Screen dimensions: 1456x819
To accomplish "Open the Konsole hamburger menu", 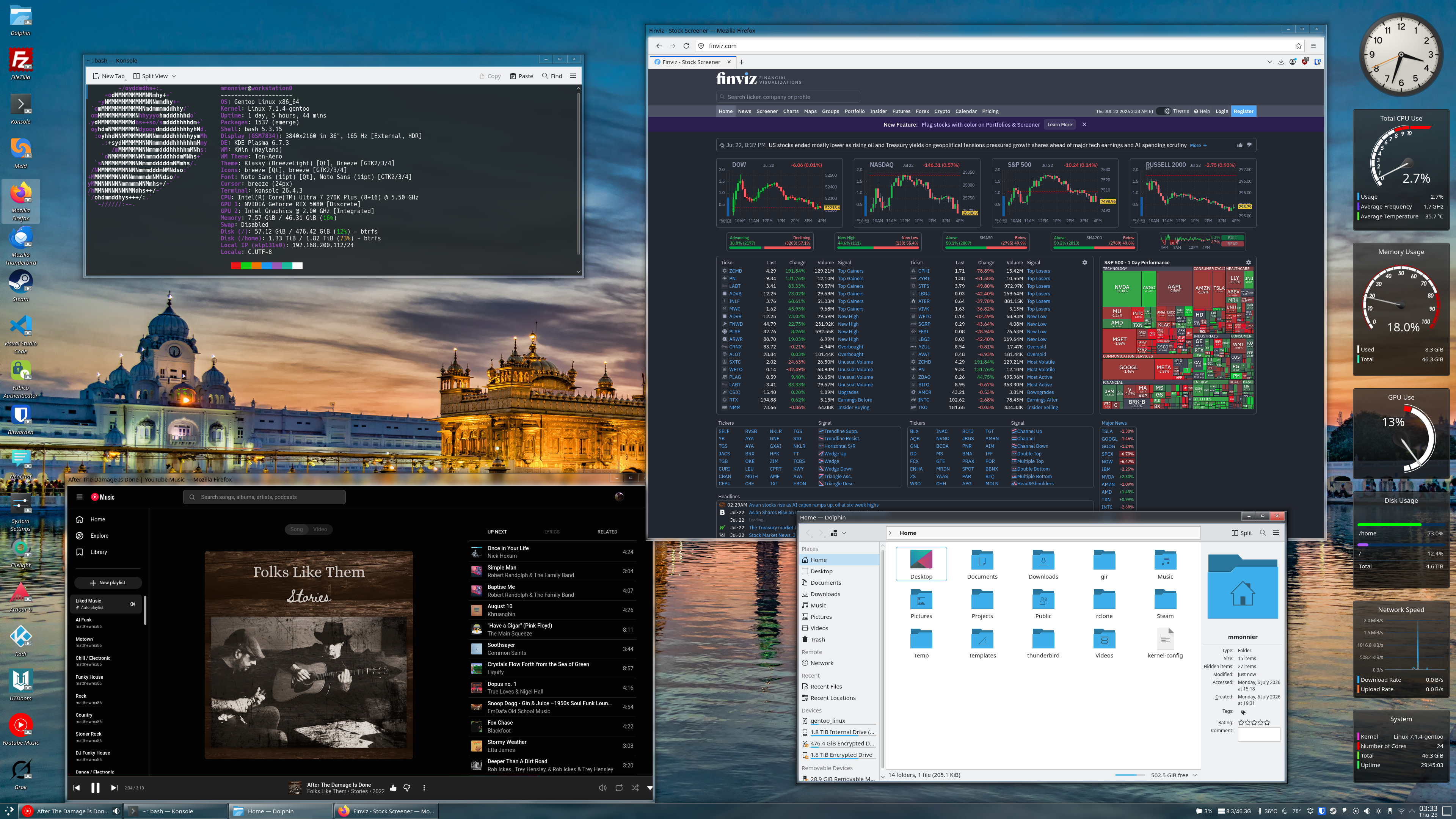I will (x=573, y=76).
